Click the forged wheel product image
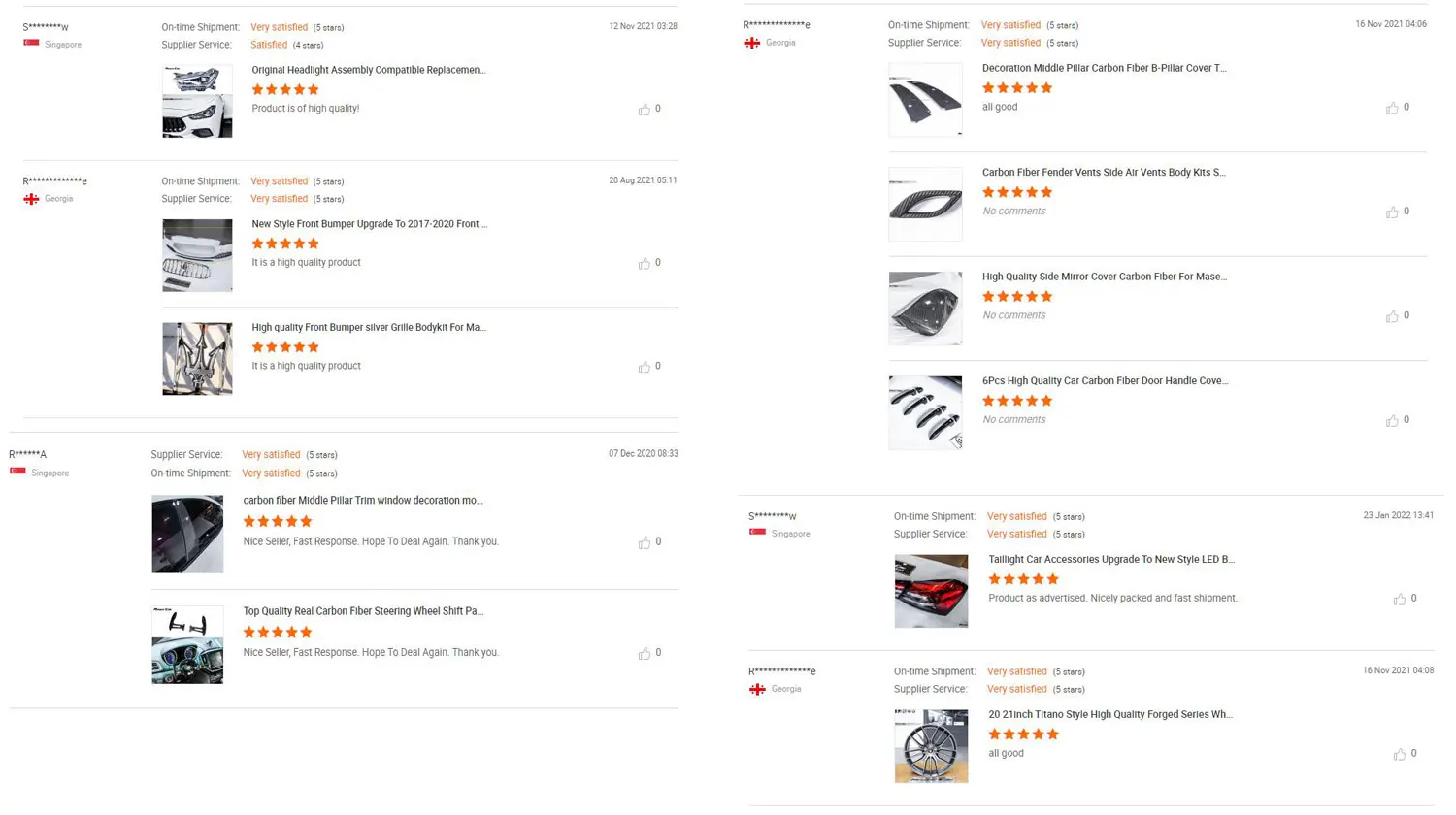 click(931, 745)
